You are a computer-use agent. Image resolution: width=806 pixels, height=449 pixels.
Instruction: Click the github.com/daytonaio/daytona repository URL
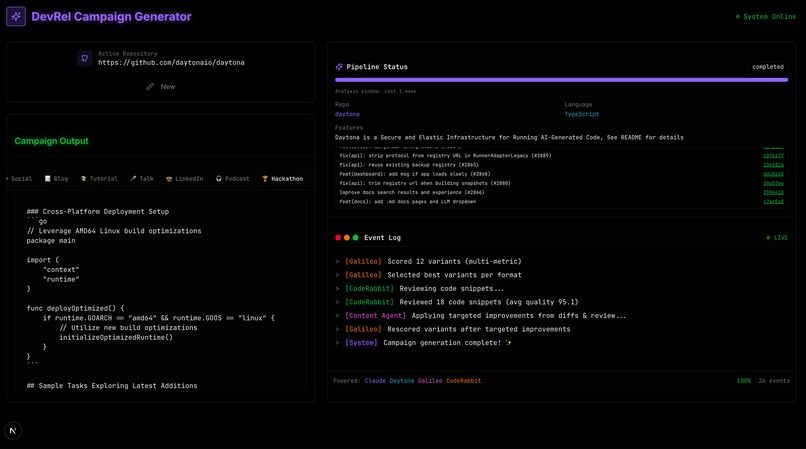click(171, 63)
